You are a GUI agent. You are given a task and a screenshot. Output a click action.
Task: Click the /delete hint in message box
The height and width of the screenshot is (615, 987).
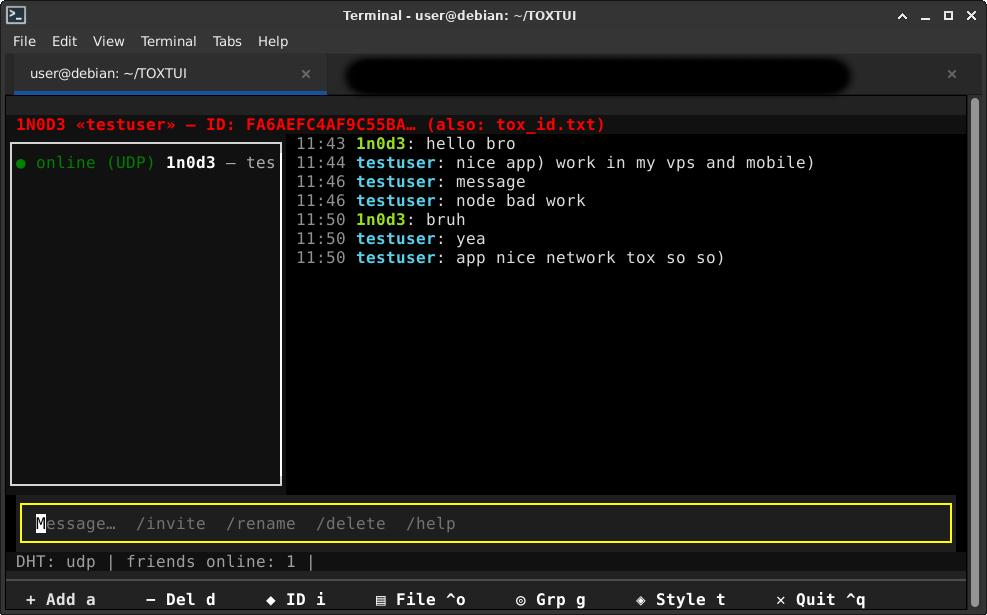pos(351,524)
